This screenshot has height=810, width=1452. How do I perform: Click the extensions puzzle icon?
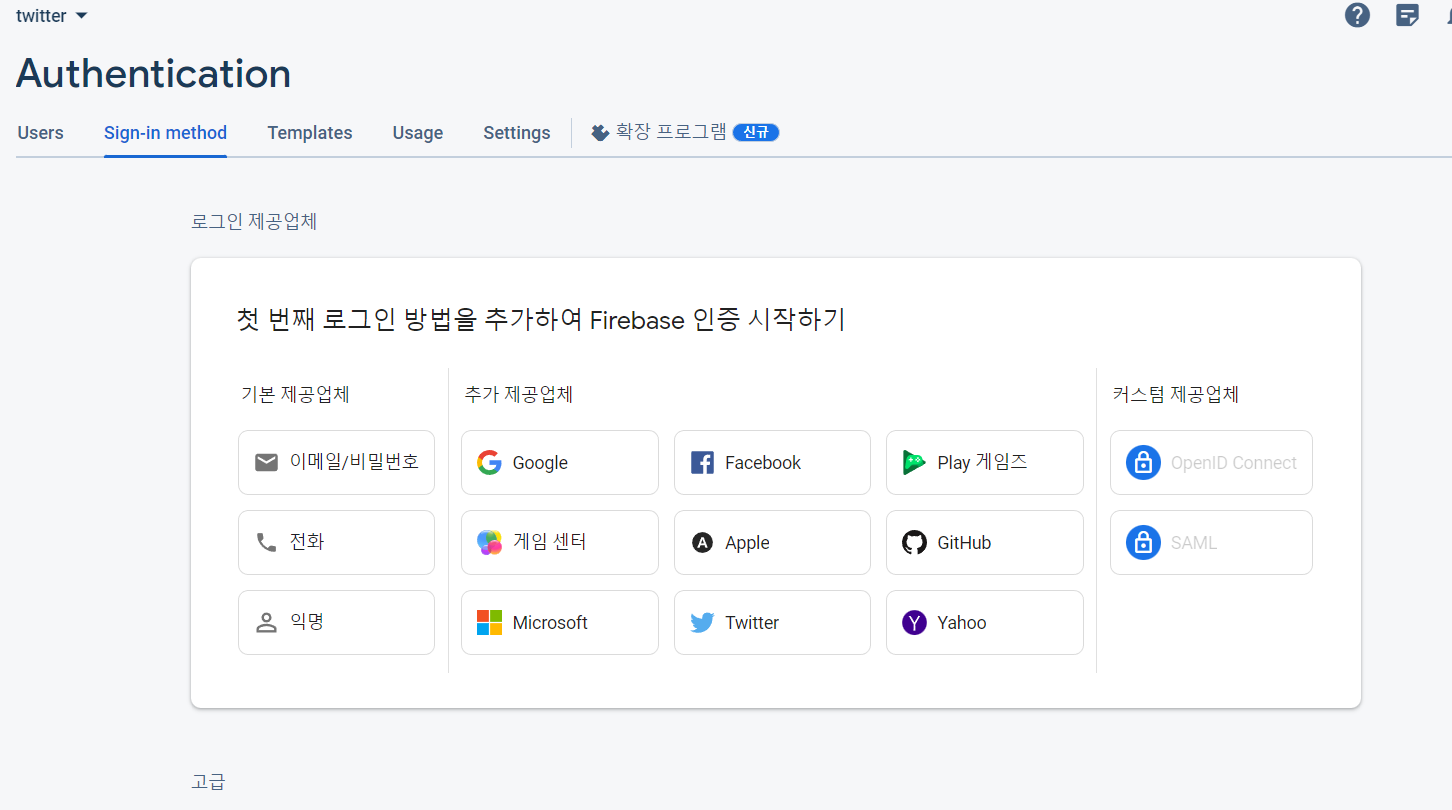(x=600, y=132)
